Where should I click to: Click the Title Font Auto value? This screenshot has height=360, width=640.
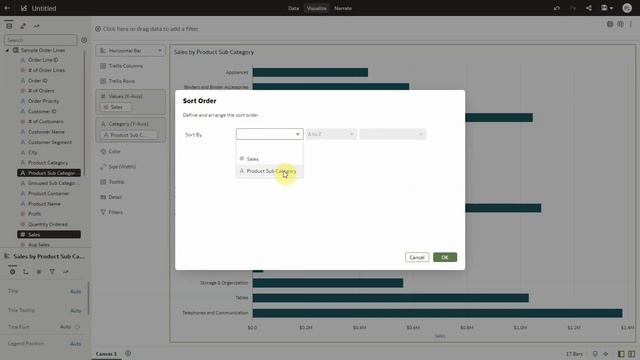click(65, 327)
